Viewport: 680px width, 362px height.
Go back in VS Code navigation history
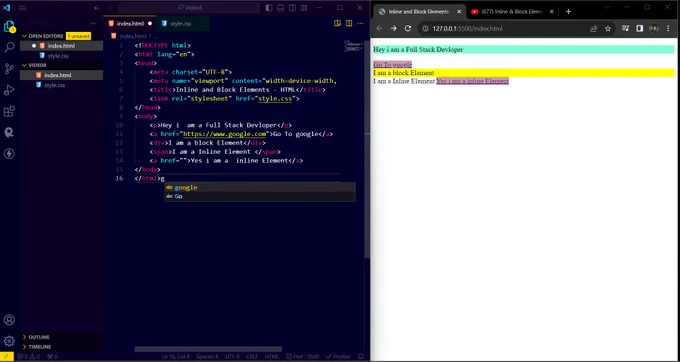click(97, 8)
